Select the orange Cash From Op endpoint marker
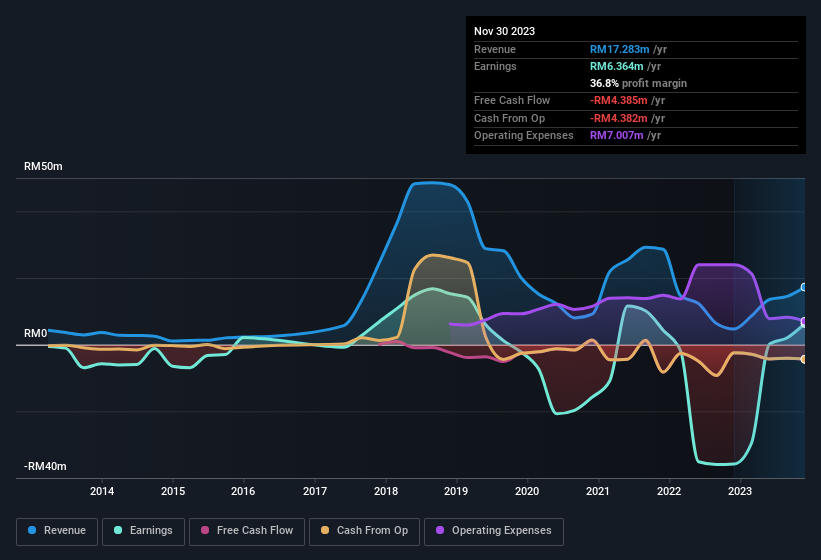This screenshot has height=560, width=821. (x=804, y=359)
